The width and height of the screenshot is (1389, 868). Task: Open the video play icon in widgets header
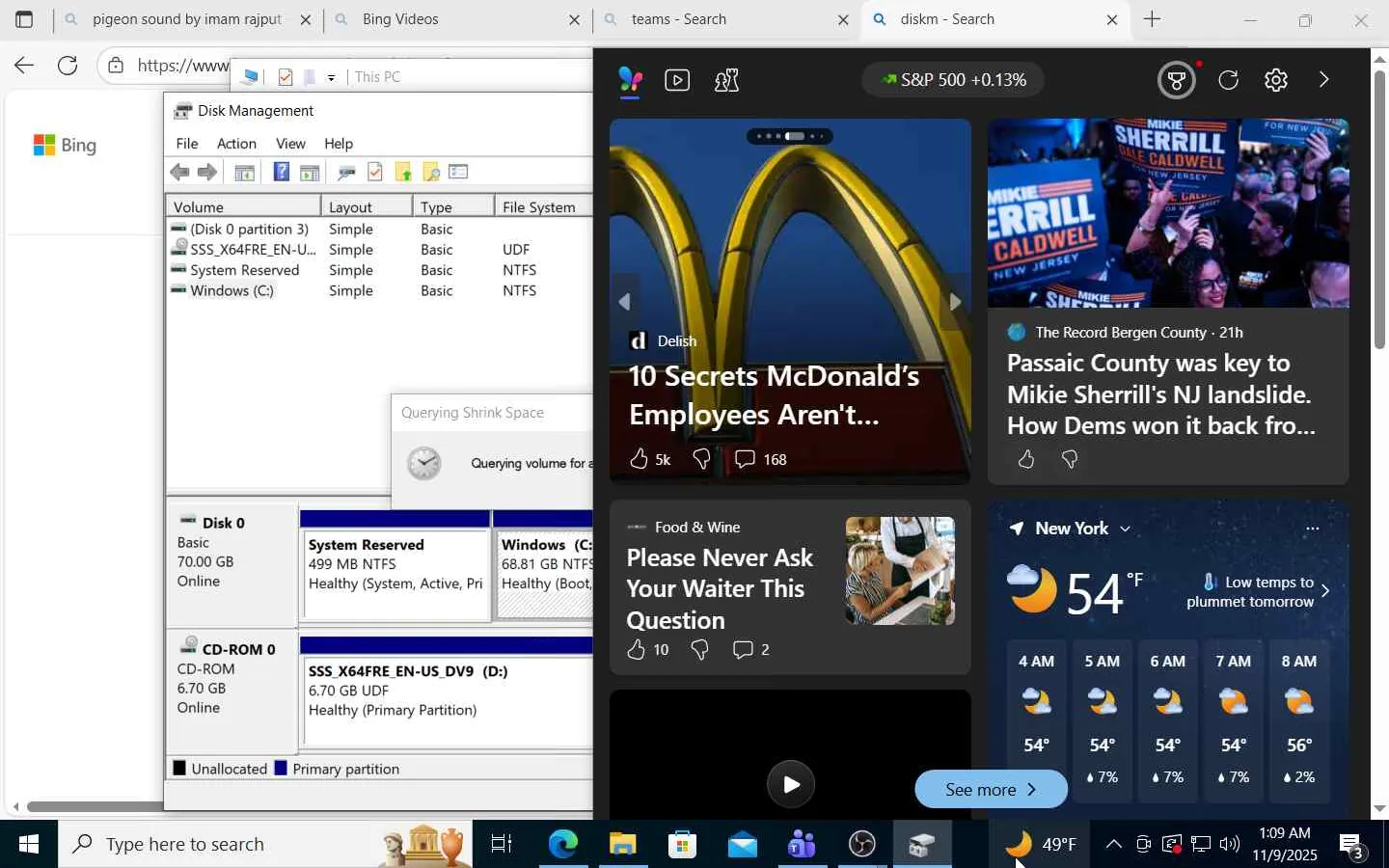tap(677, 80)
